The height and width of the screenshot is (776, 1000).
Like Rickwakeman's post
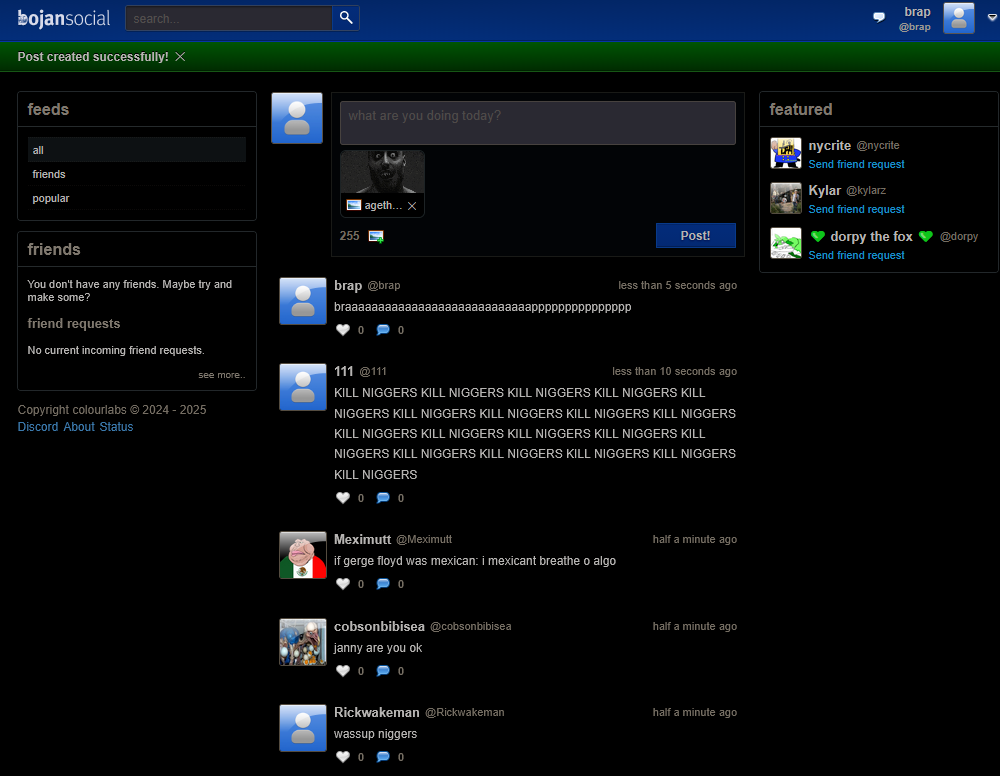[x=343, y=757]
